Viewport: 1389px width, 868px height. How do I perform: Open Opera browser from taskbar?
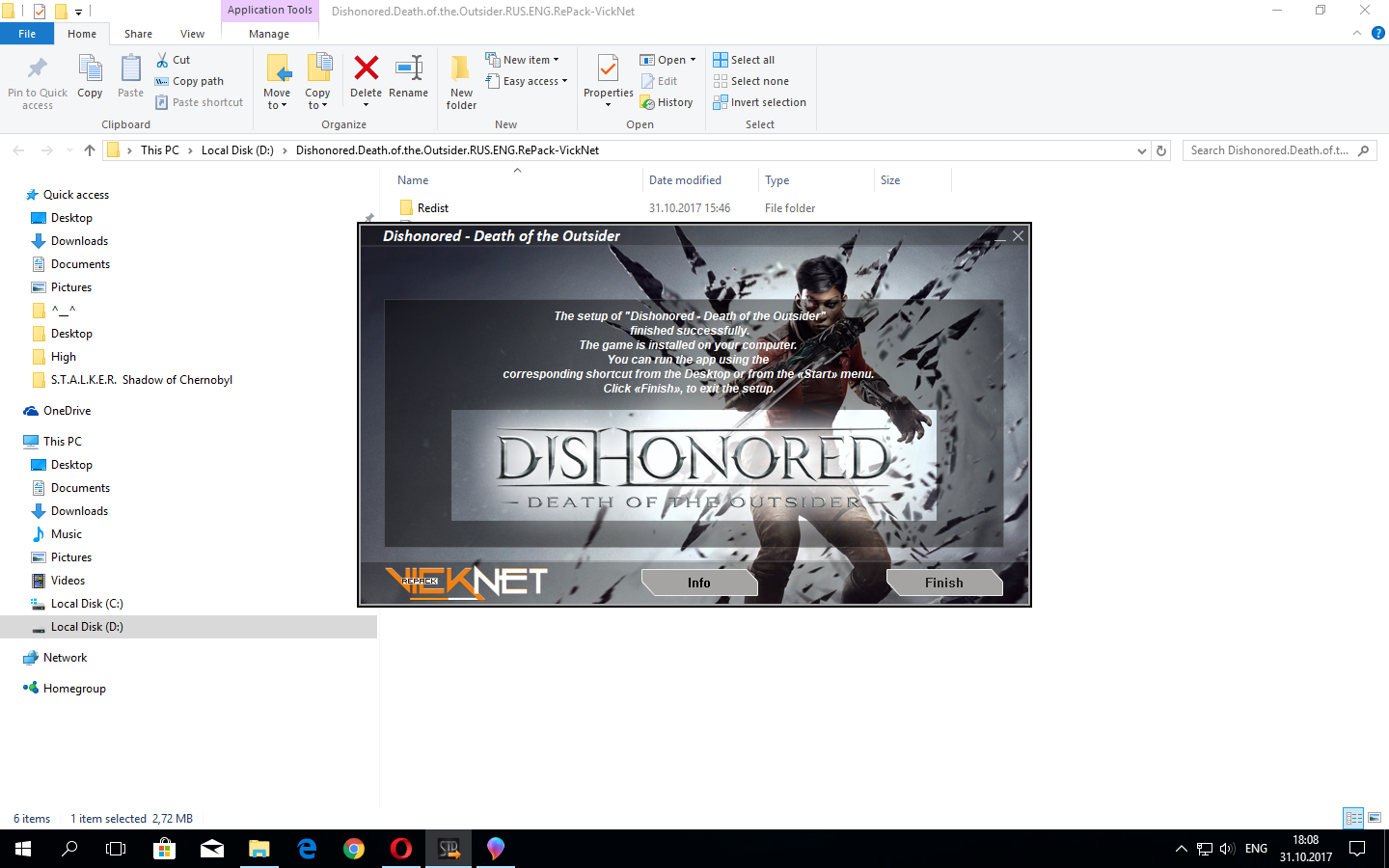[x=401, y=849]
